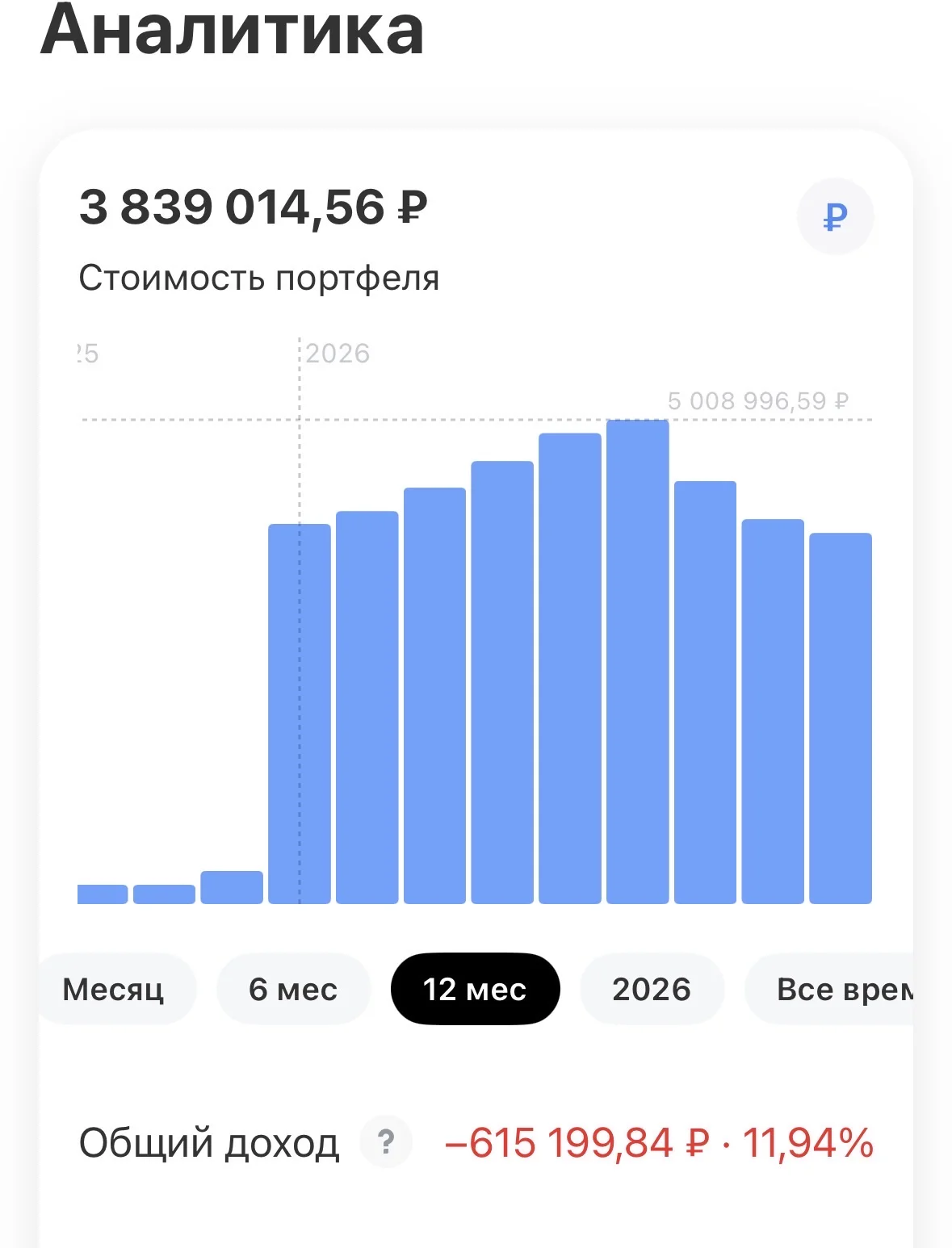This screenshot has width=952, height=1248.
Task: Tap the second-to-last chart bar
Action: coord(773,711)
